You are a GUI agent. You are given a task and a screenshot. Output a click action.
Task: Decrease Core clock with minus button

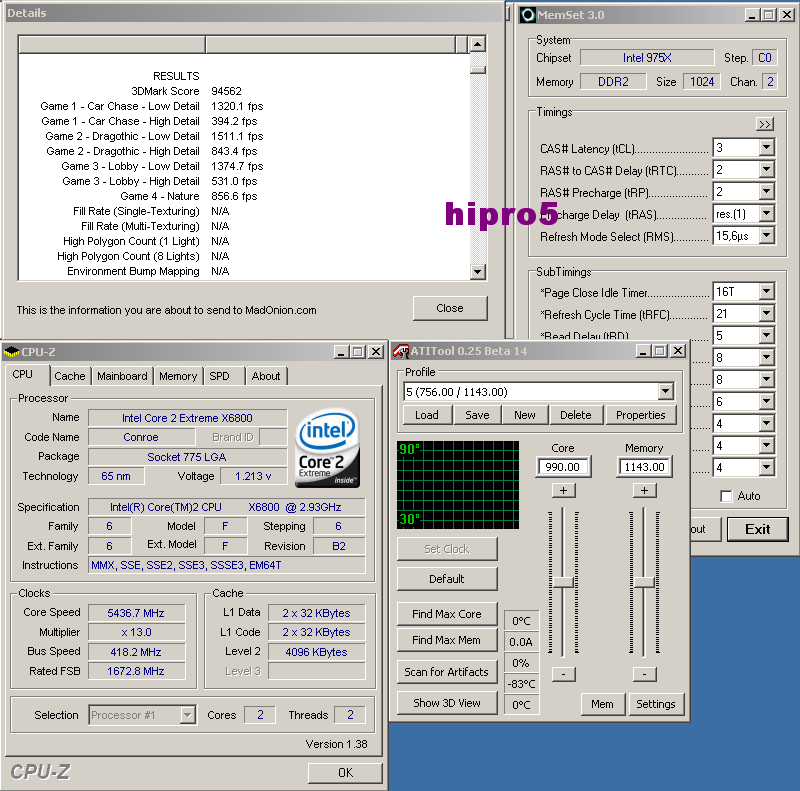[563, 674]
